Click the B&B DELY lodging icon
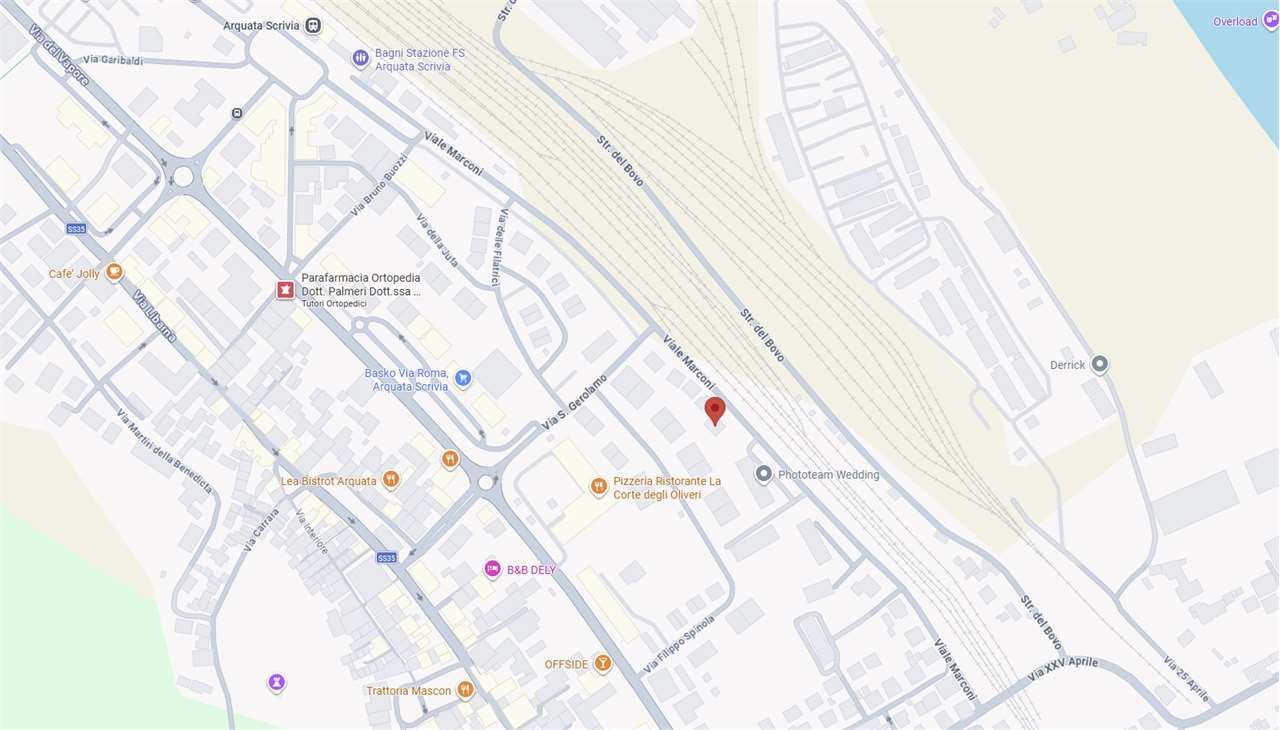The image size is (1280, 730). (x=492, y=569)
